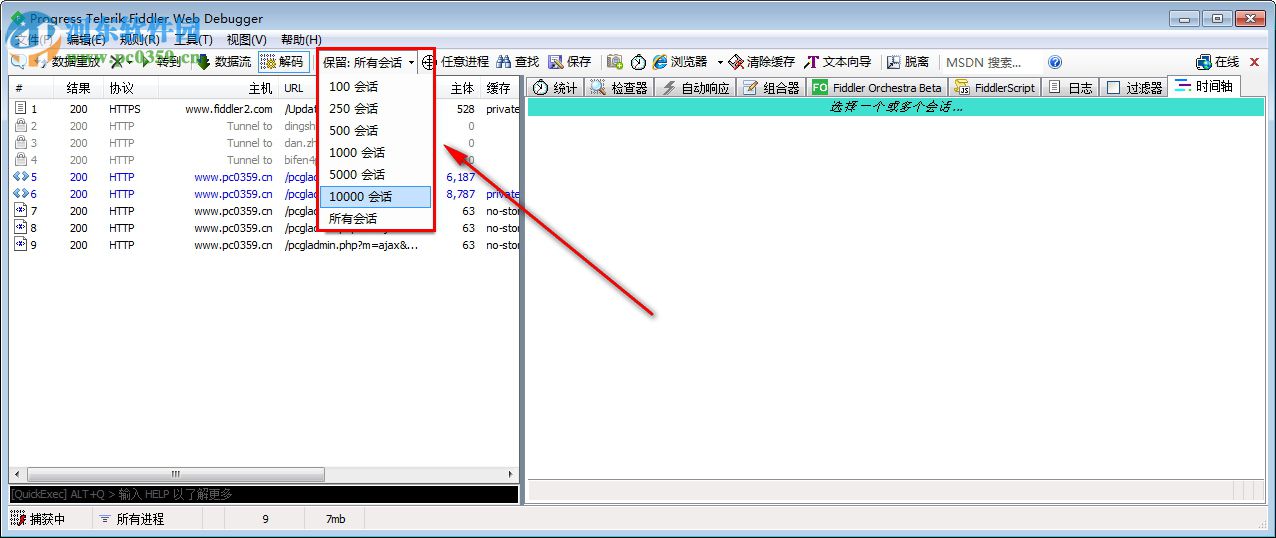Click the 脱离 tearoff toolbar button
This screenshot has width=1276, height=538.
click(x=908, y=62)
